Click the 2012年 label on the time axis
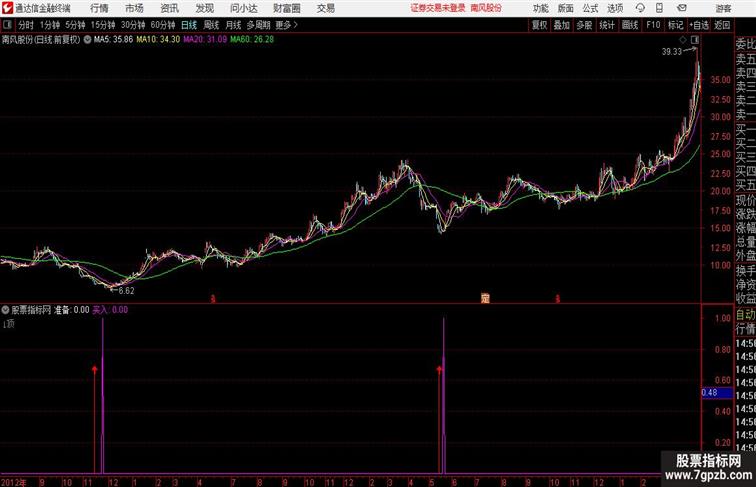756x487 pixels. [x=14, y=482]
